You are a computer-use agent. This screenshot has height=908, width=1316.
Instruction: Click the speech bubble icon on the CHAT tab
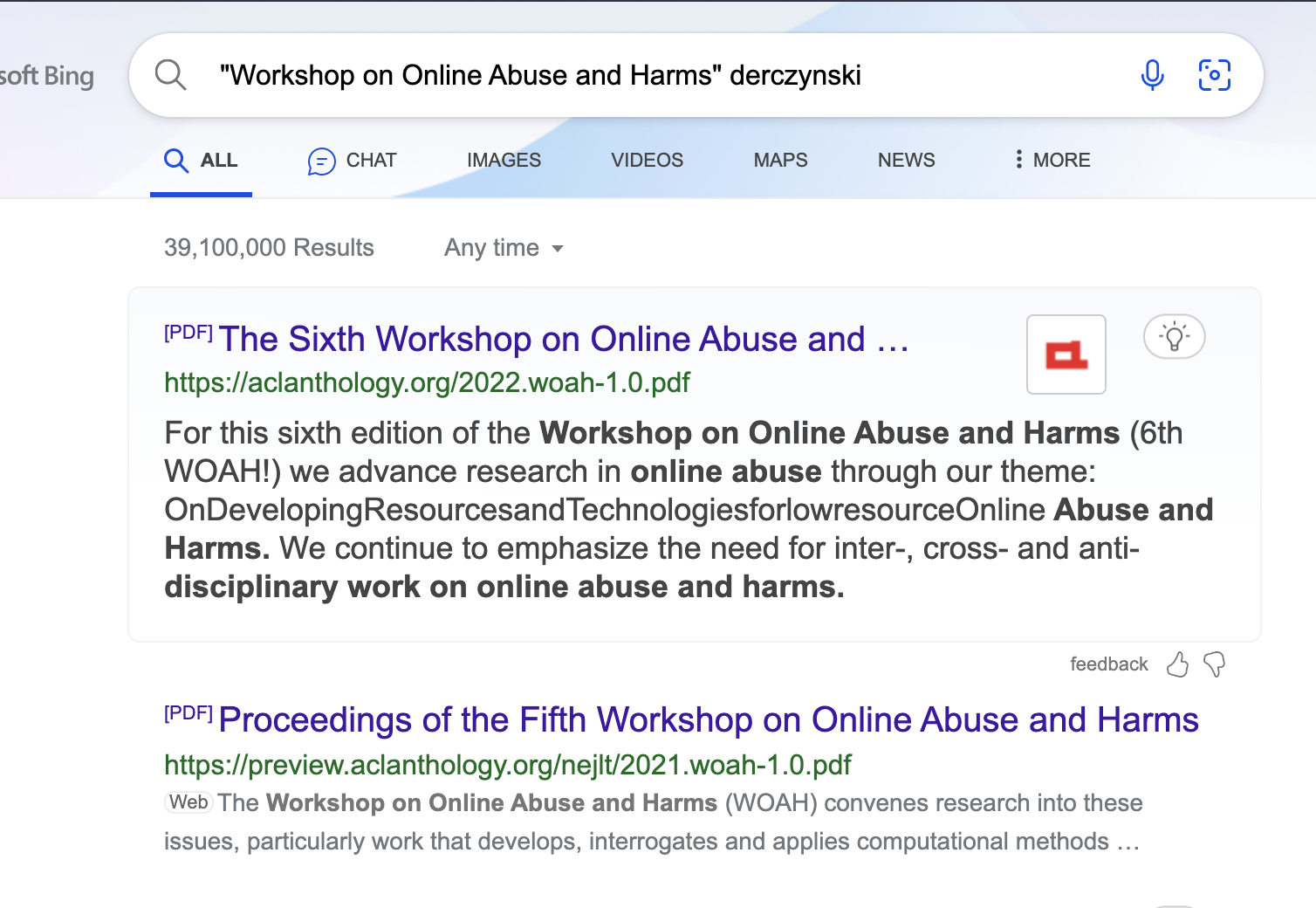click(x=322, y=161)
